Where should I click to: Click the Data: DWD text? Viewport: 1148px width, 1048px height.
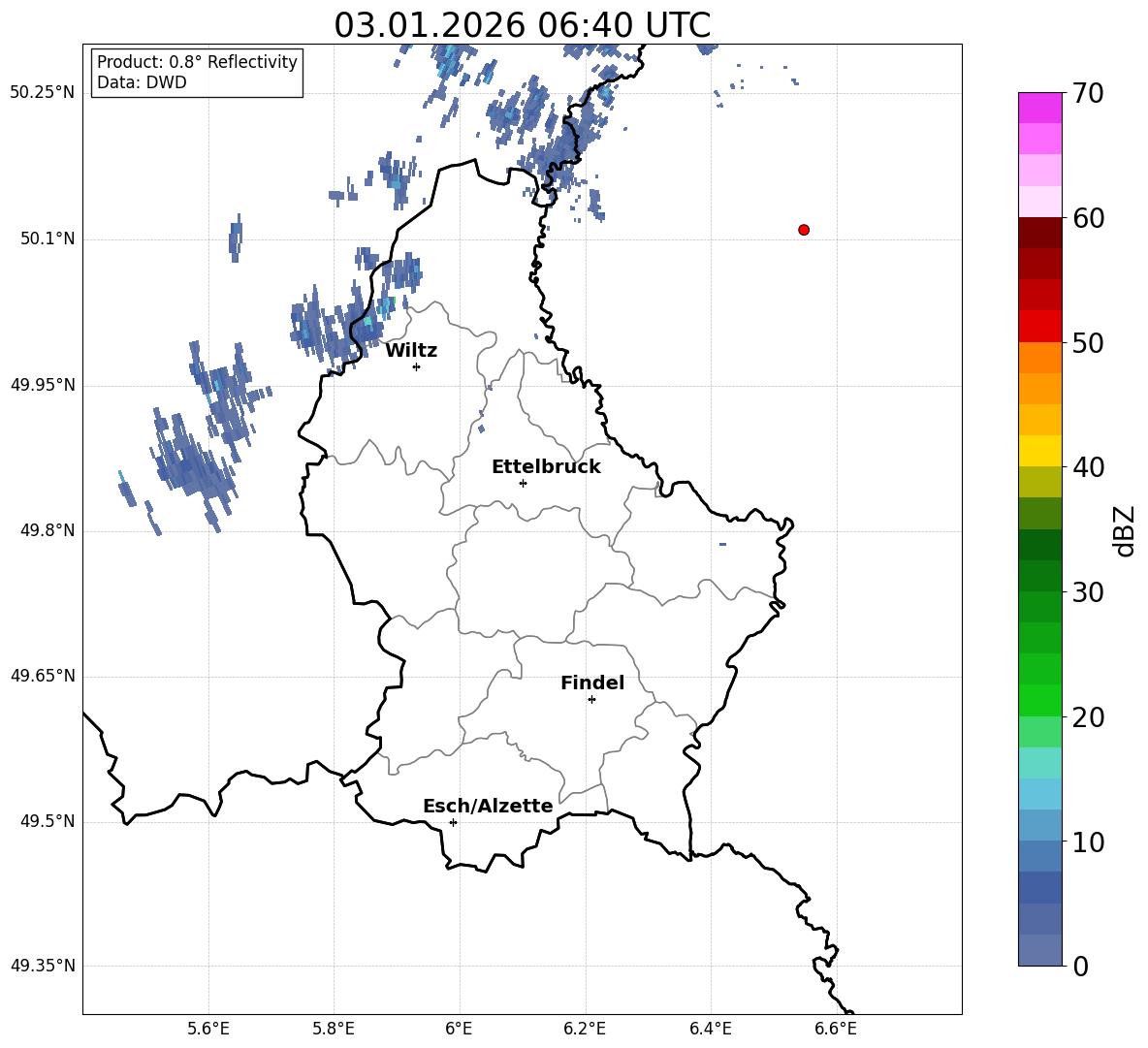(x=142, y=82)
